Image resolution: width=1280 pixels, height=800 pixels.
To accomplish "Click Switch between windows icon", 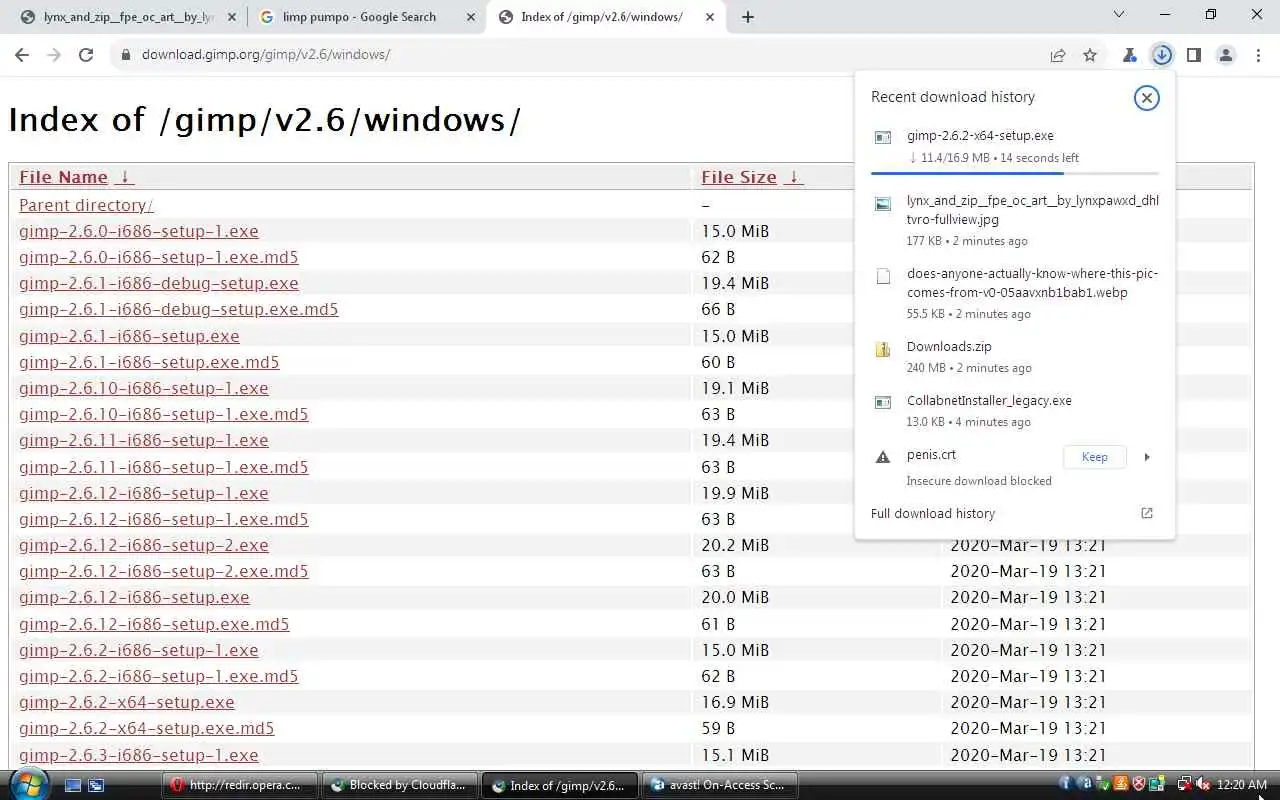I will (x=96, y=785).
